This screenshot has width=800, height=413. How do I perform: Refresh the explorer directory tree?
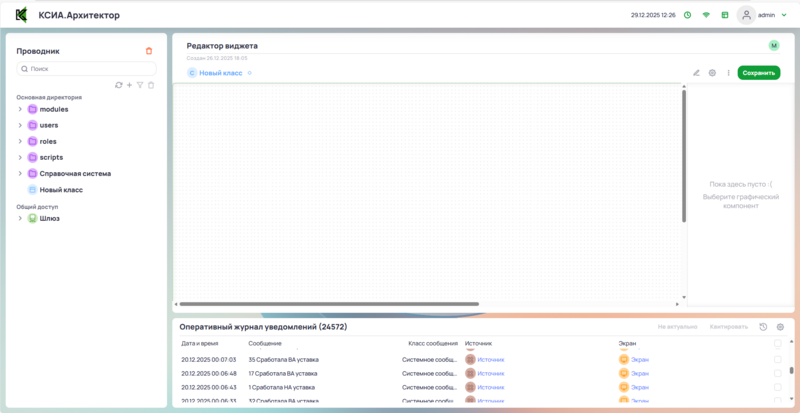pos(119,85)
